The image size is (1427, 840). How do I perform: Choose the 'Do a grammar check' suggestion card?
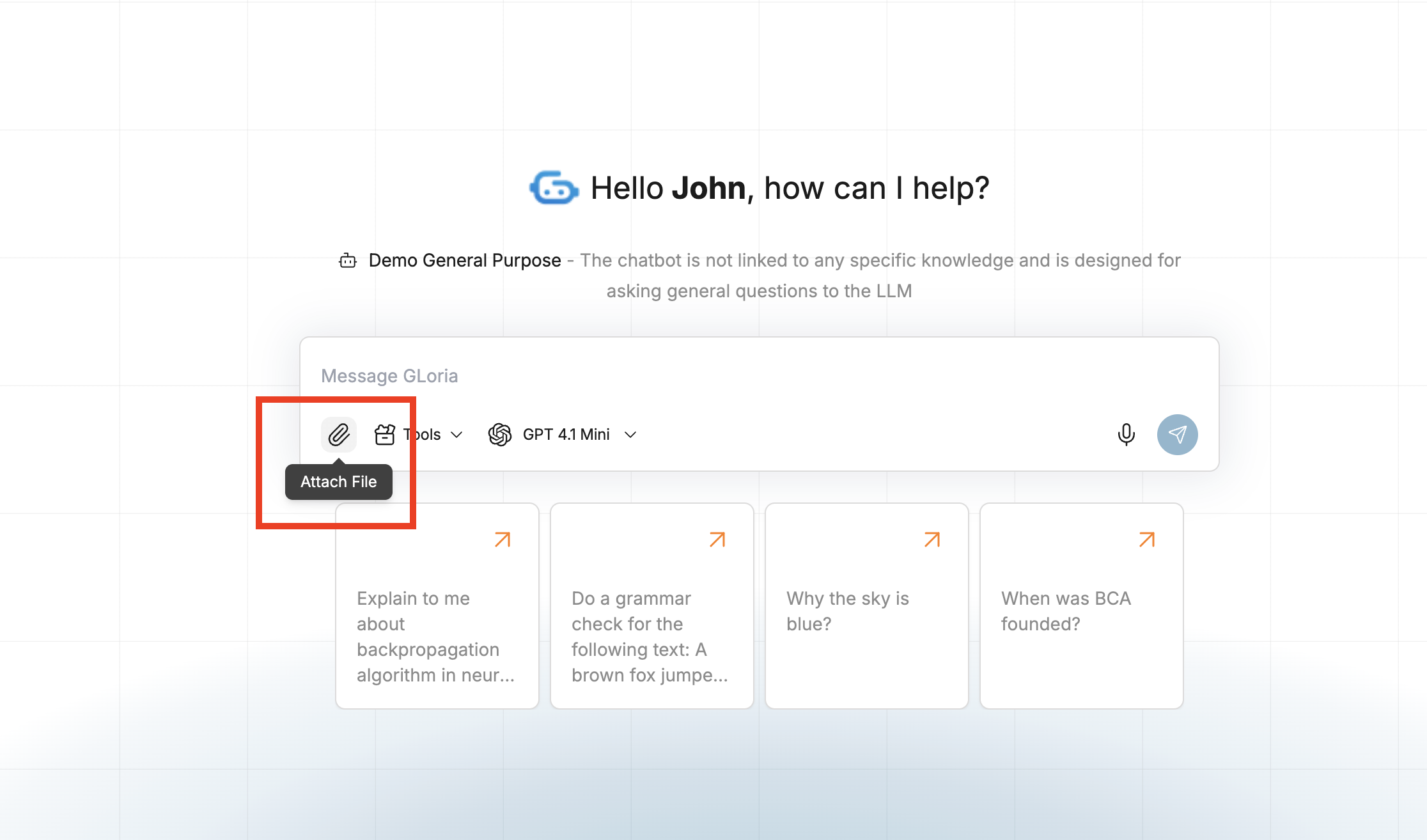coord(651,636)
